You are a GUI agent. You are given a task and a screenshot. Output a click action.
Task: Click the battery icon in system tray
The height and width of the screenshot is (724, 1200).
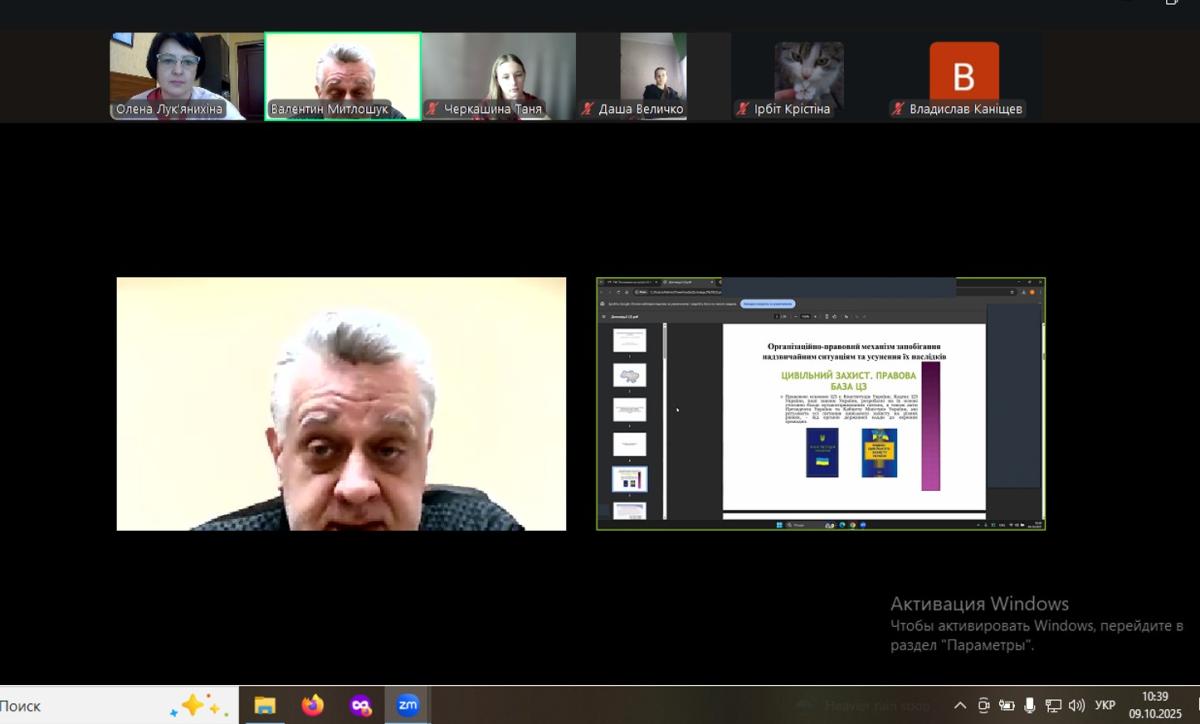point(1007,705)
